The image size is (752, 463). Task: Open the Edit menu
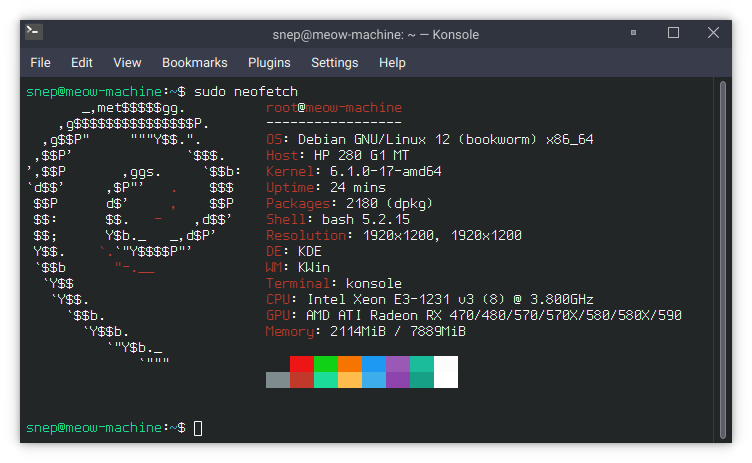click(x=82, y=63)
